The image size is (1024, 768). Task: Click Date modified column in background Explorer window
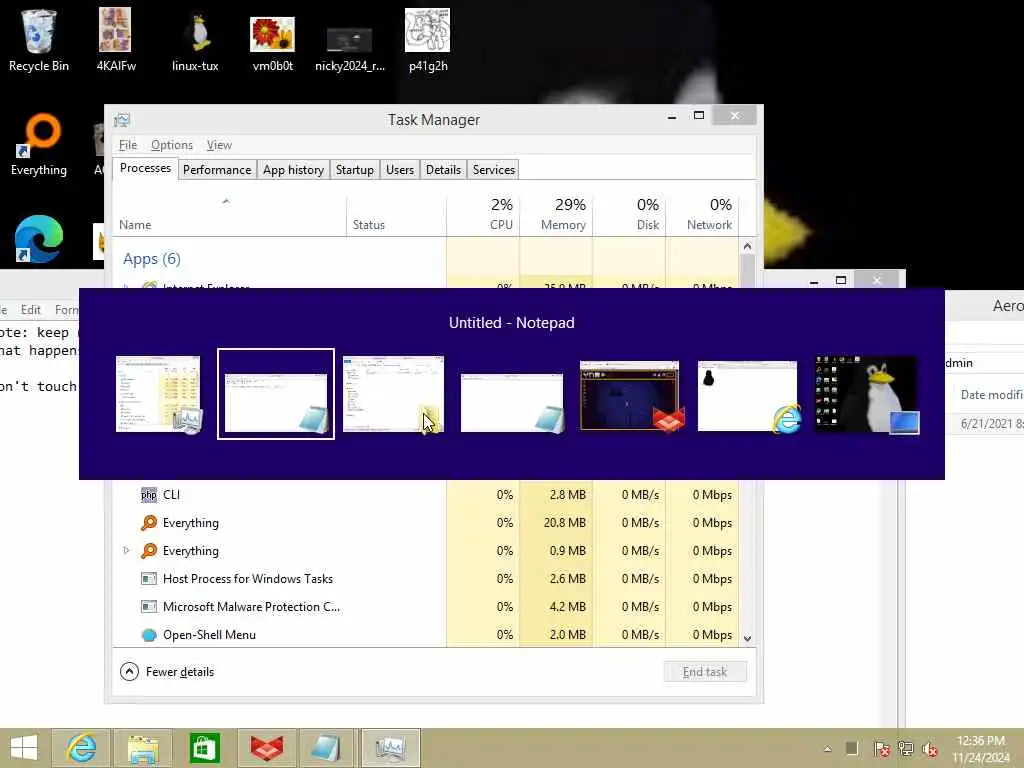point(991,394)
